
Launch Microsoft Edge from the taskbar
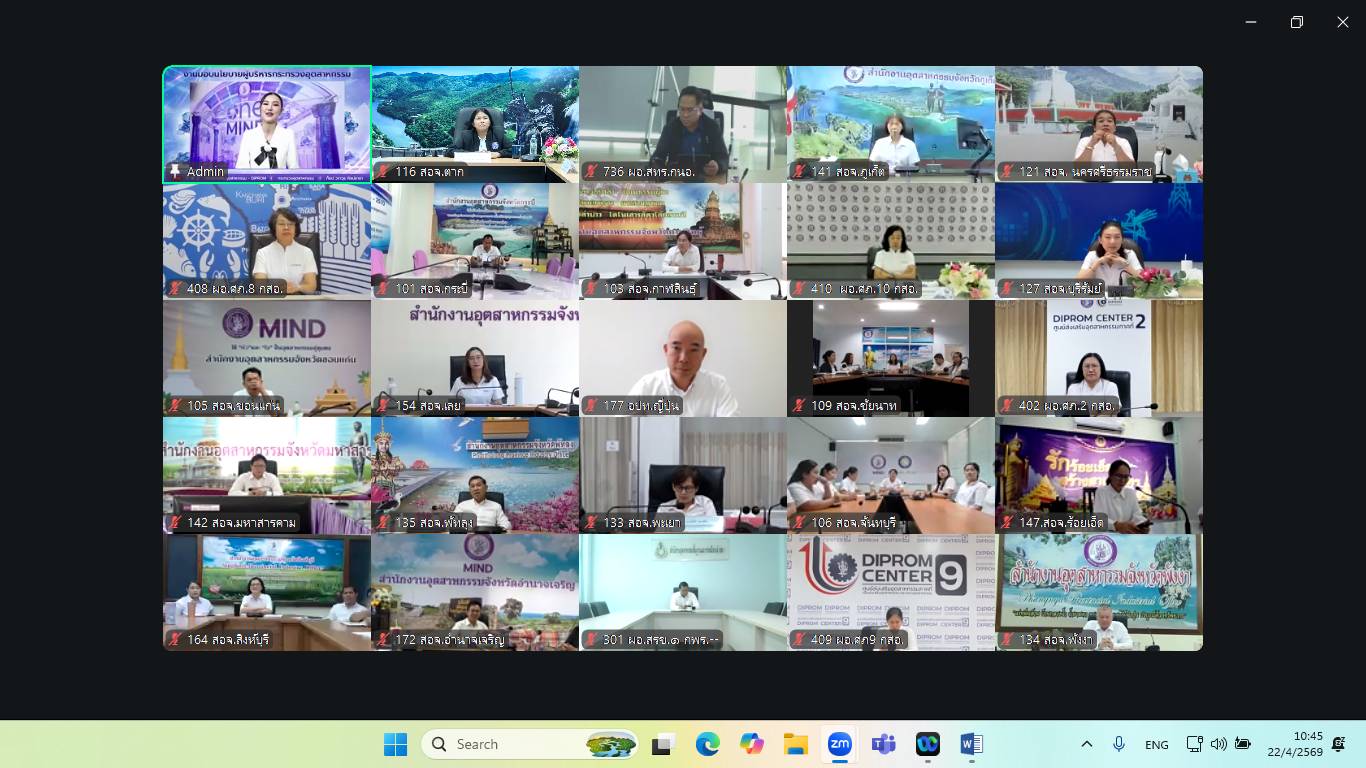click(x=707, y=744)
